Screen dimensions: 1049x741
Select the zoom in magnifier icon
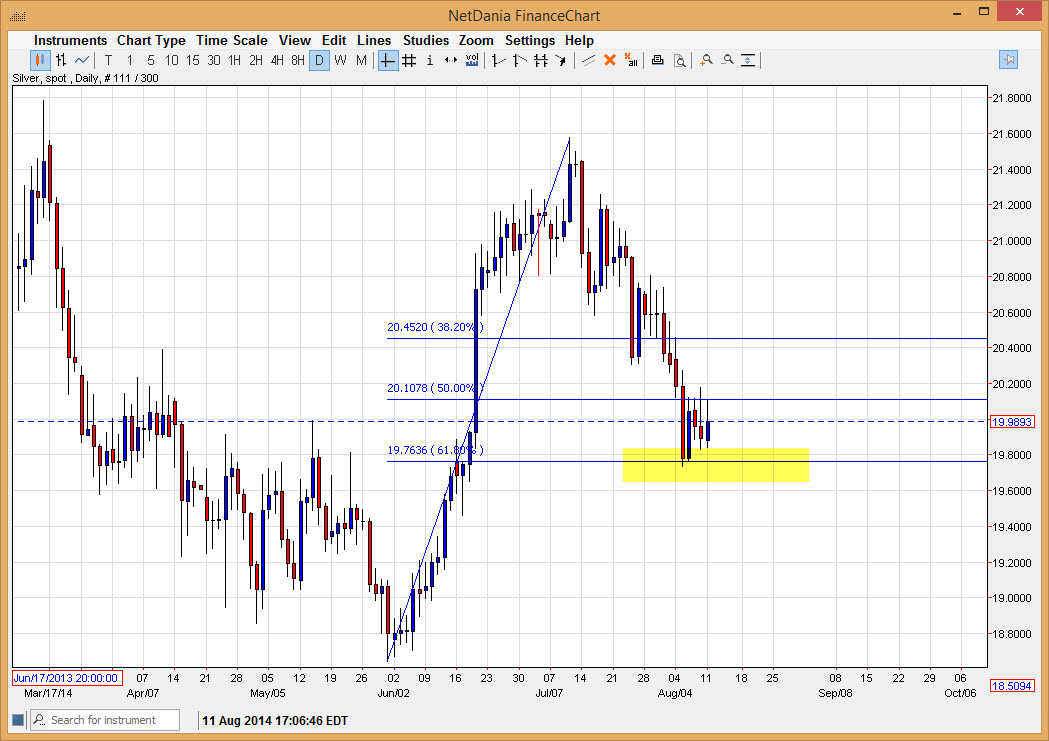click(706, 60)
